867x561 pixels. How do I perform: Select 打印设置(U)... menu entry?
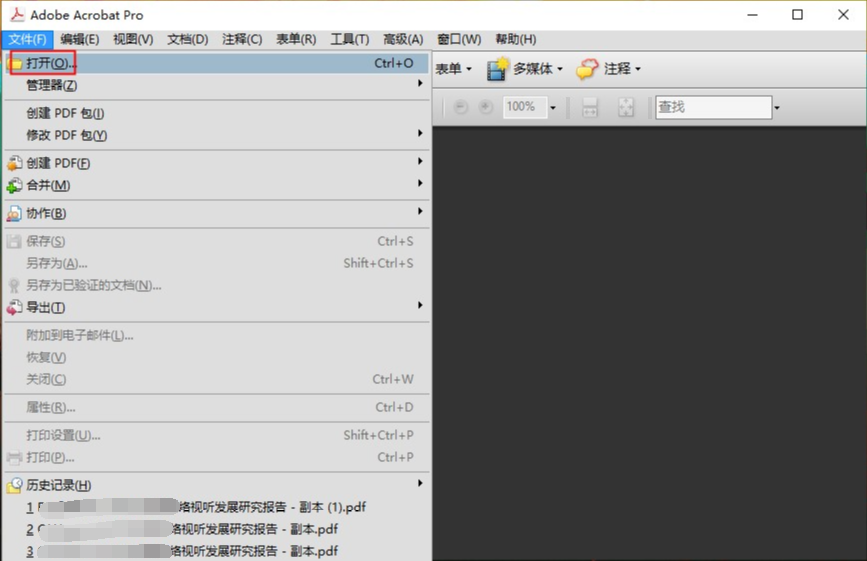217,436
